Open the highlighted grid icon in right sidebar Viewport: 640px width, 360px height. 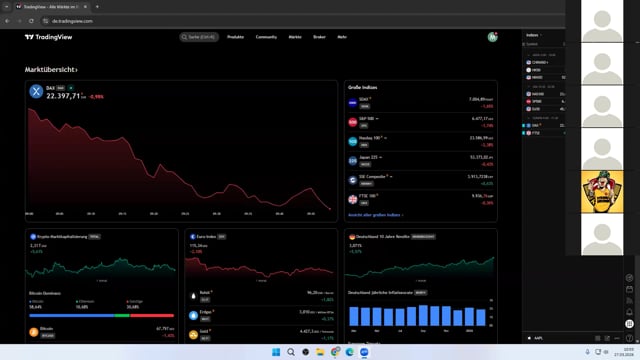(x=629, y=324)
